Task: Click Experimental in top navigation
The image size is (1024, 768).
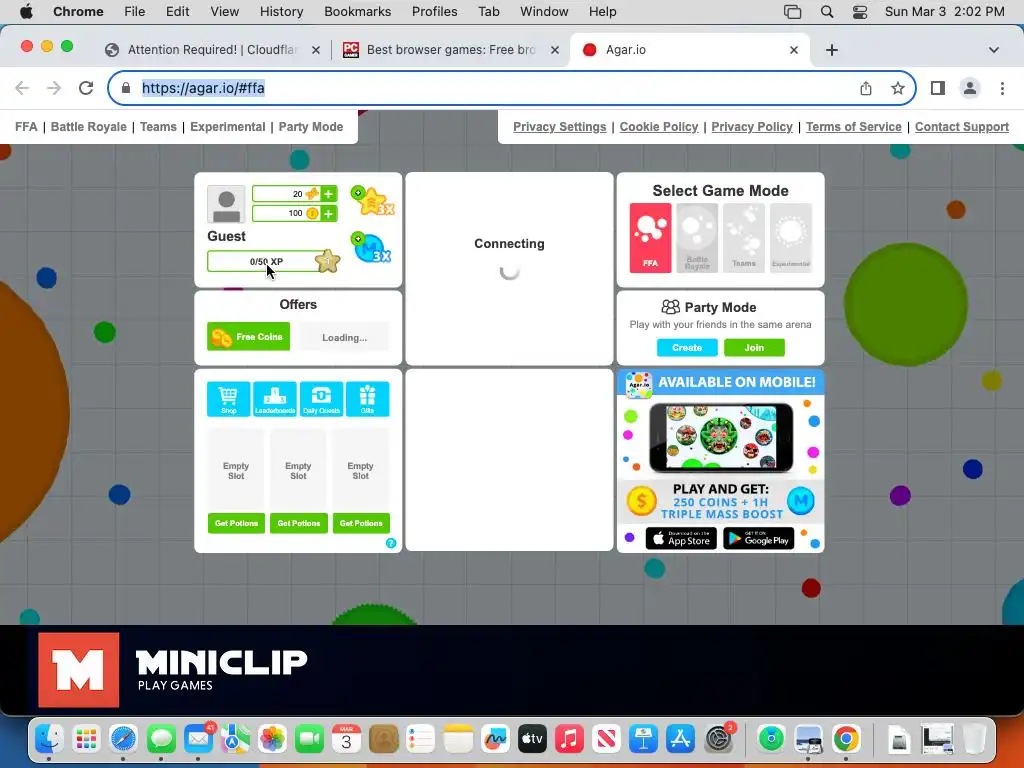Action: point(228,127)
